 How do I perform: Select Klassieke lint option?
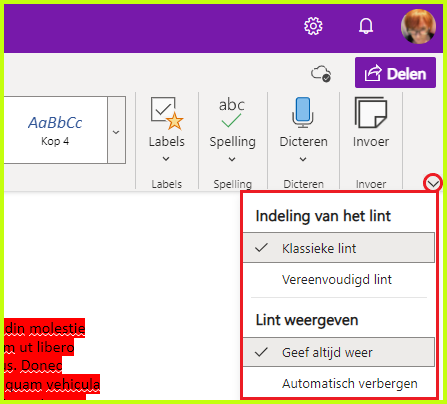(x=339, y=248)
